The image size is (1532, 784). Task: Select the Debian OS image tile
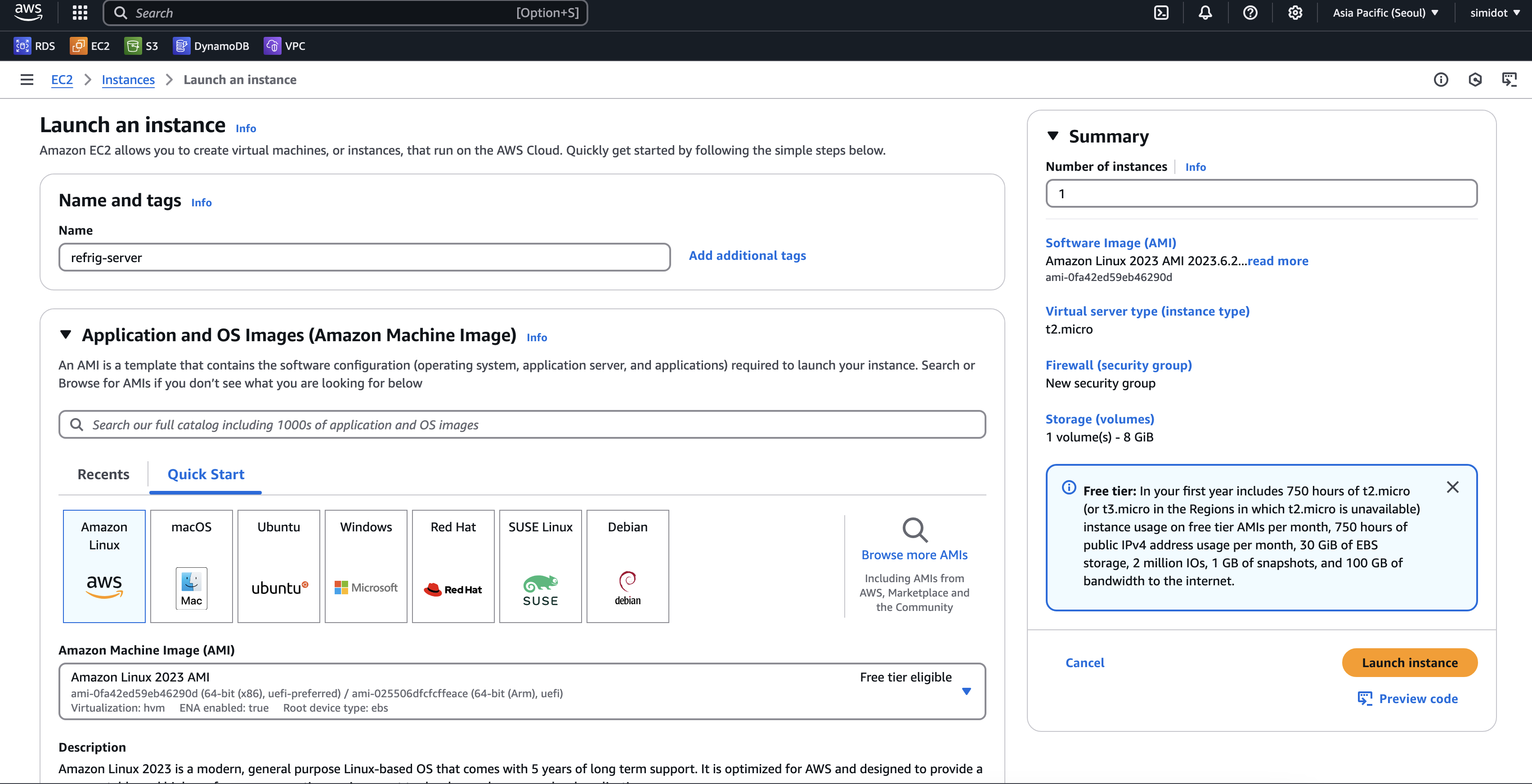click(627, 566)
